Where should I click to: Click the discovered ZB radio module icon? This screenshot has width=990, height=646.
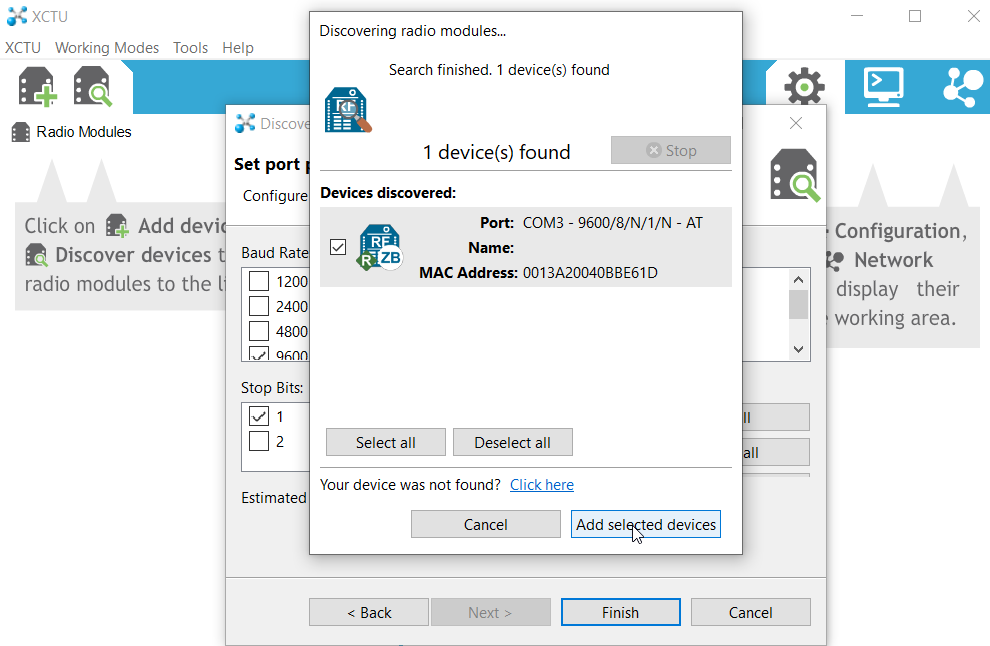(x=380, y=247)
